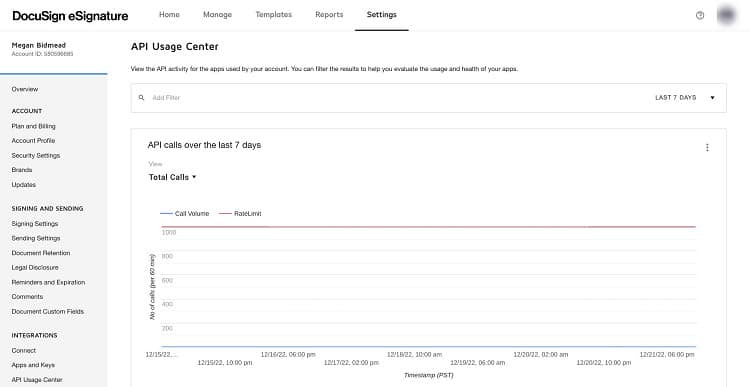Image resolution: width=750 pixels, height=387 pixels.
Task: Open Signing Settings
Action: [x=35, y=224]
